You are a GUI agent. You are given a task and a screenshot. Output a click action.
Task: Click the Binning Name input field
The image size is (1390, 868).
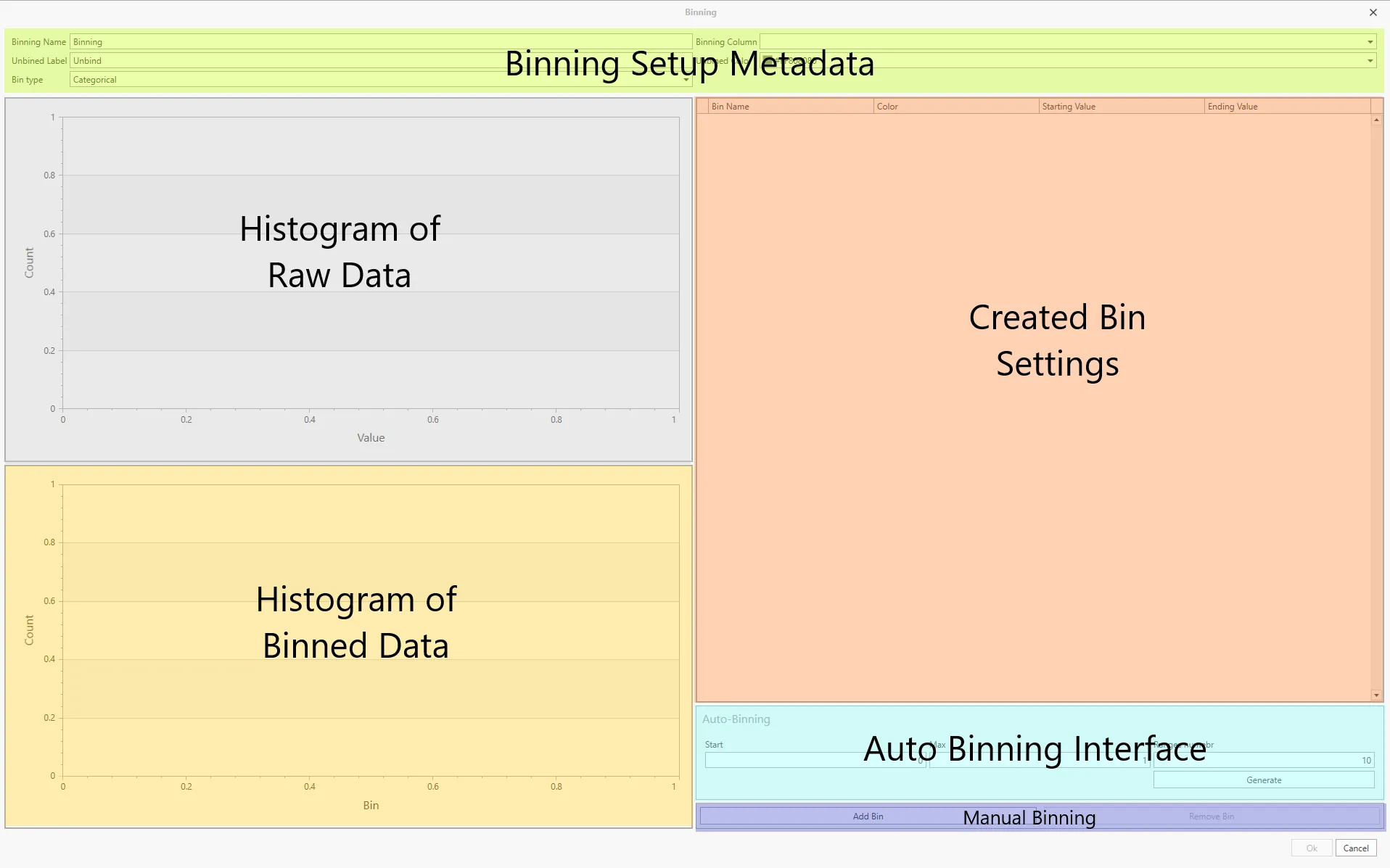coord(380,42)
